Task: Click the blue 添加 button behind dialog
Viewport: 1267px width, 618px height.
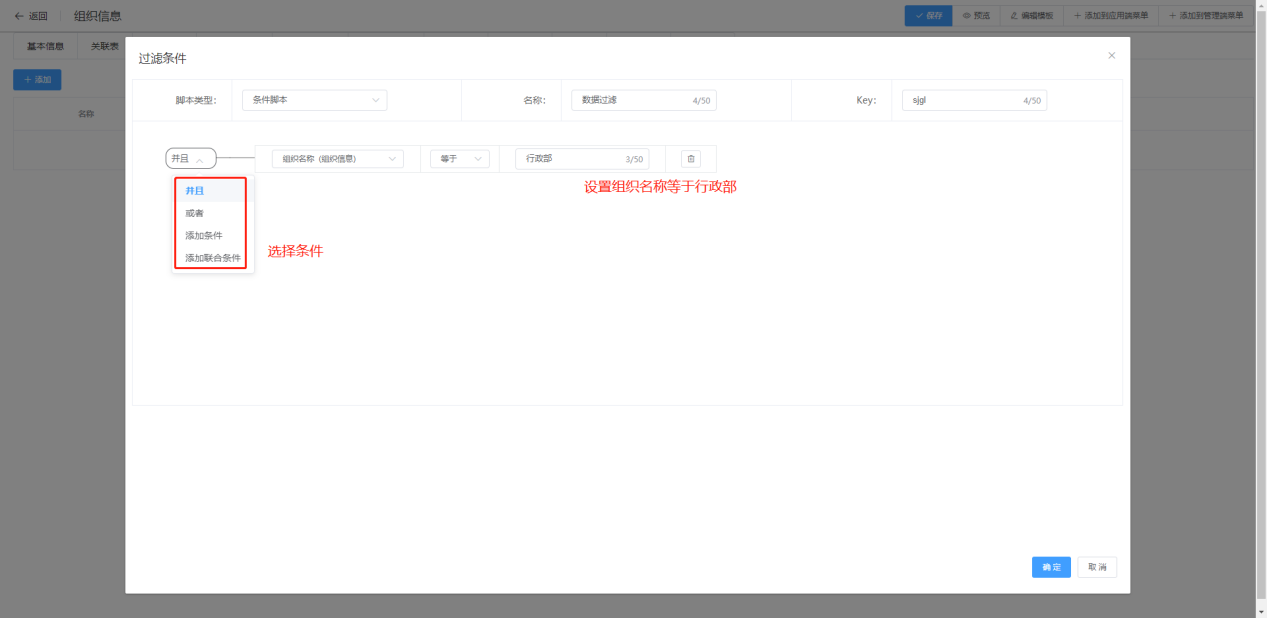Action: pos(37,79)
